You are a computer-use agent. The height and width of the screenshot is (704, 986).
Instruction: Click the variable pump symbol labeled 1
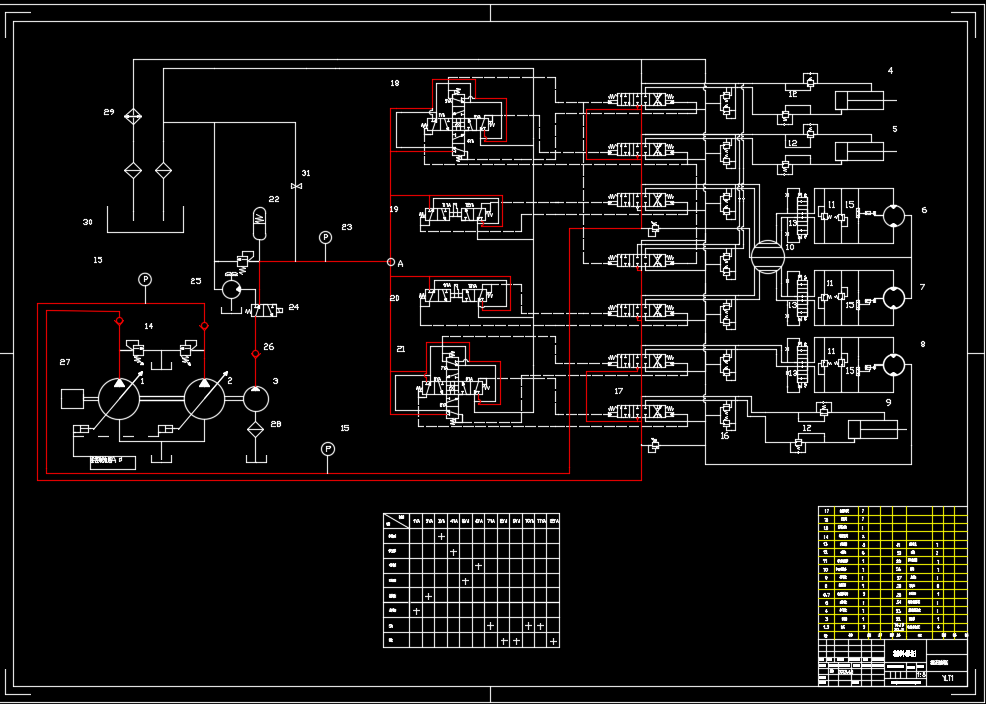[119, 398]
